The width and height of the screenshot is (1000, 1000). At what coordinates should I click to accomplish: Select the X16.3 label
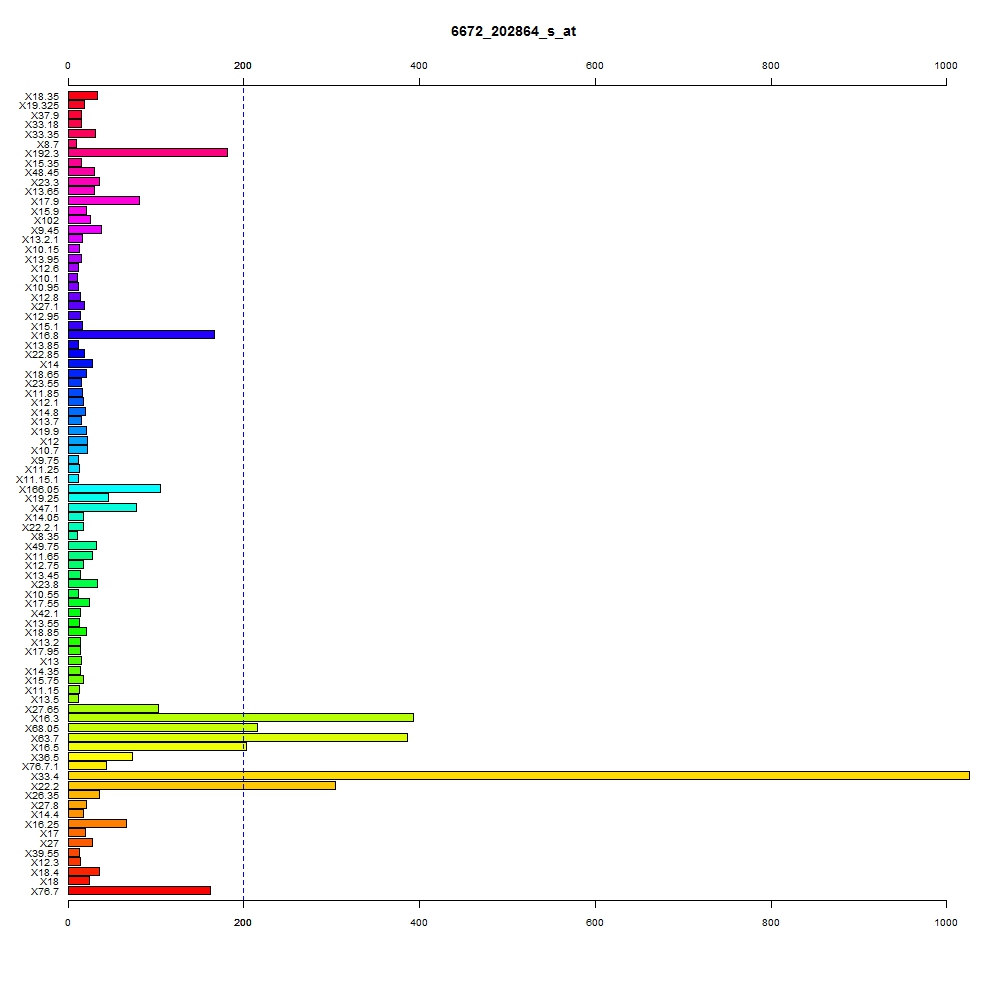(45, 719)
